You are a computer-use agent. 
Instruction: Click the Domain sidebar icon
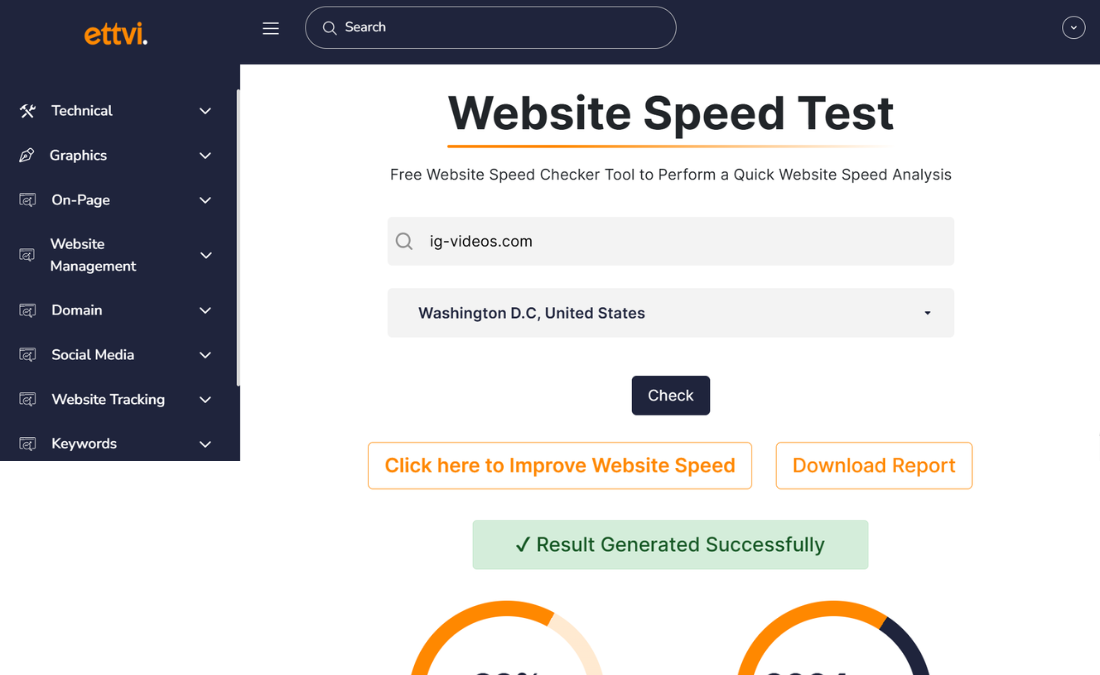(x=27, y=310)
